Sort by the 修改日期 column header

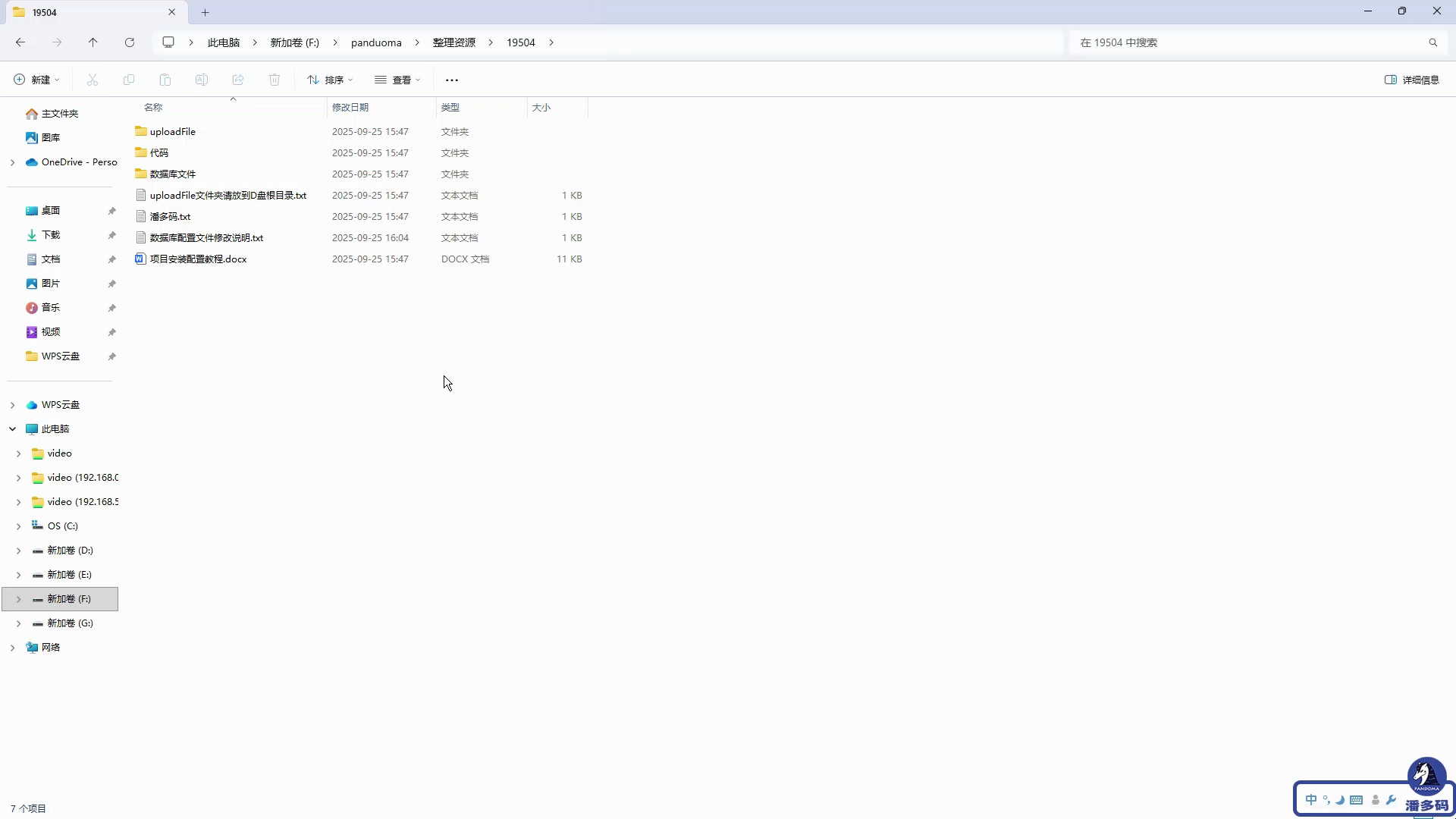pyautogui.click(x=350, y=108)
